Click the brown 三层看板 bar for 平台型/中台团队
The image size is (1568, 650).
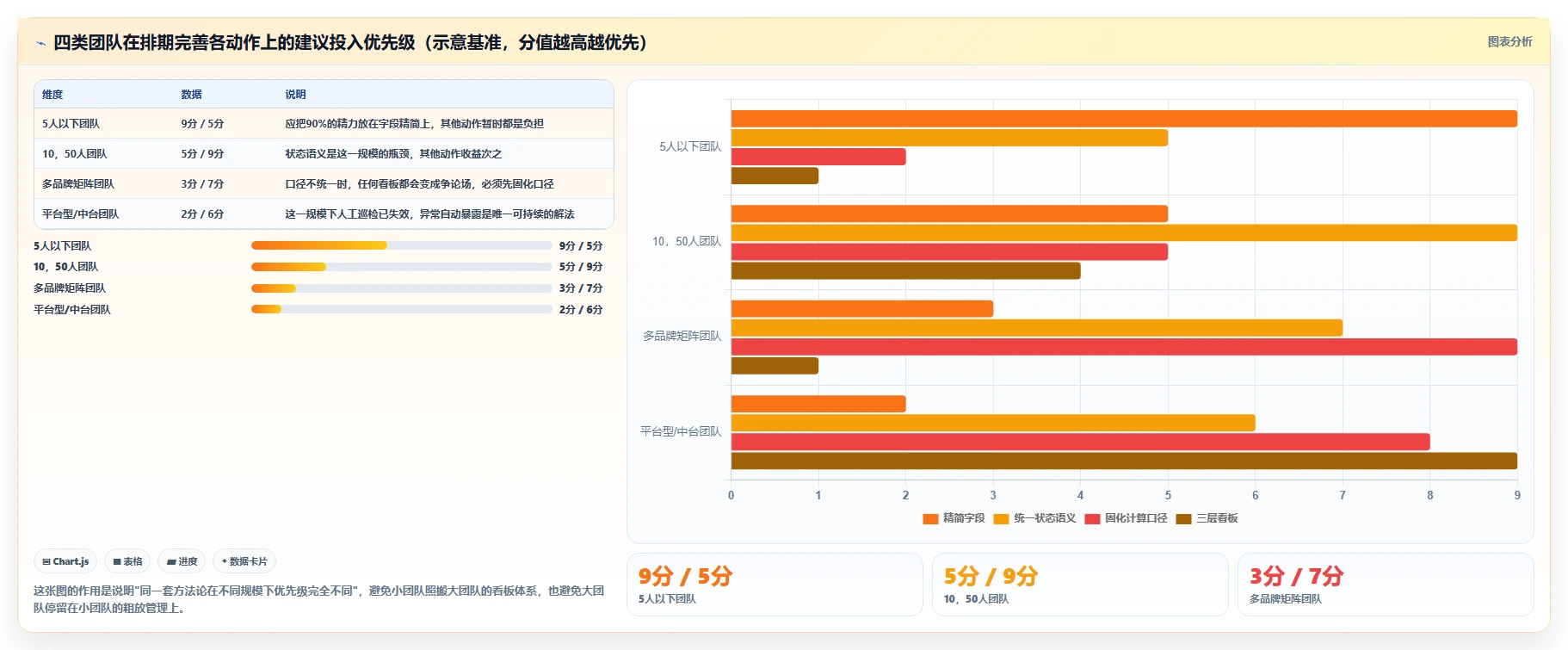(1124, 461)
